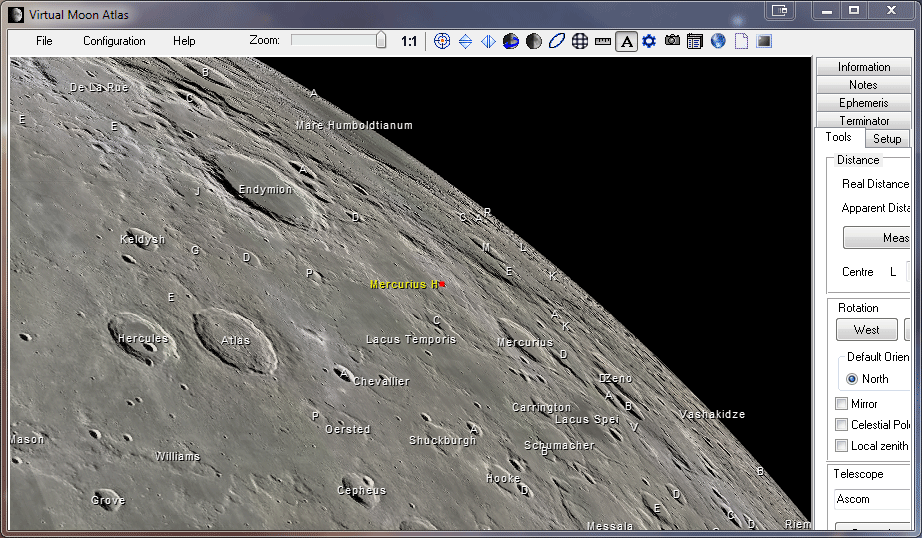Toggle the lunar phase display icon
922x538 pixels.
[534, 41]
